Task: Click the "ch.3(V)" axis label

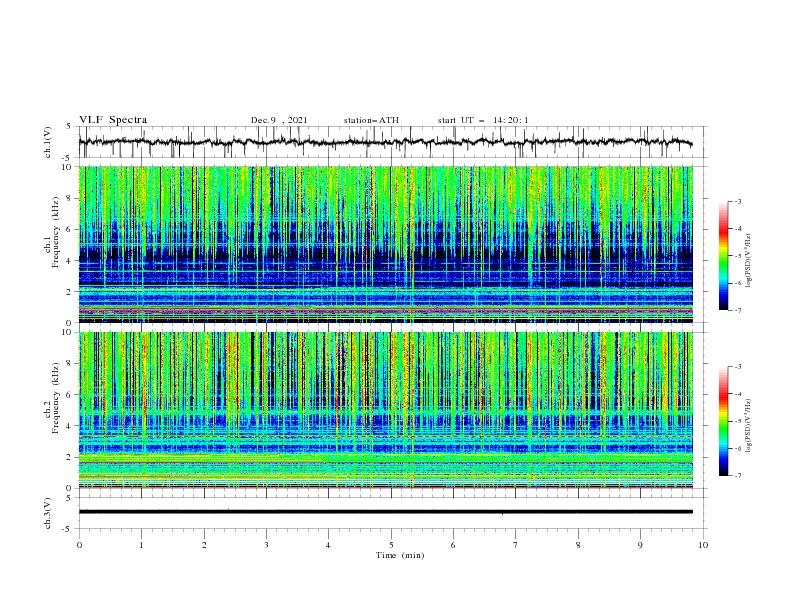Action: tap(48, 513)
